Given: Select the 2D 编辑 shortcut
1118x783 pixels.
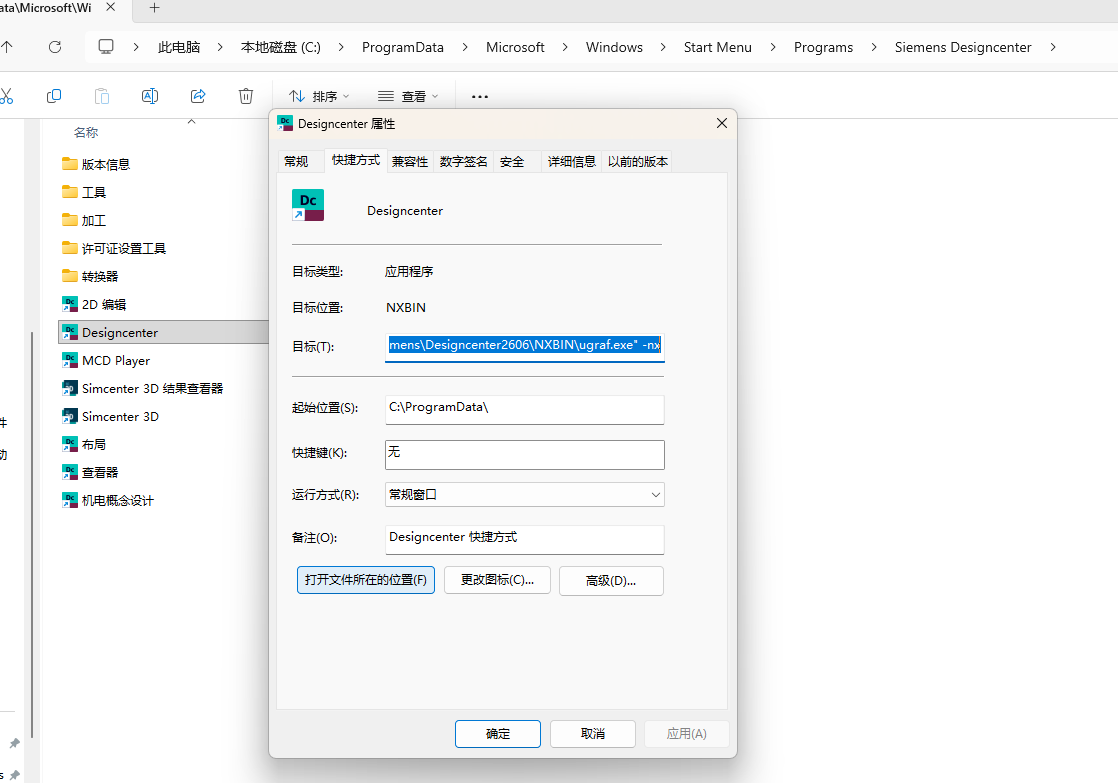Looking at the screenshot, I should coord(93,304).
